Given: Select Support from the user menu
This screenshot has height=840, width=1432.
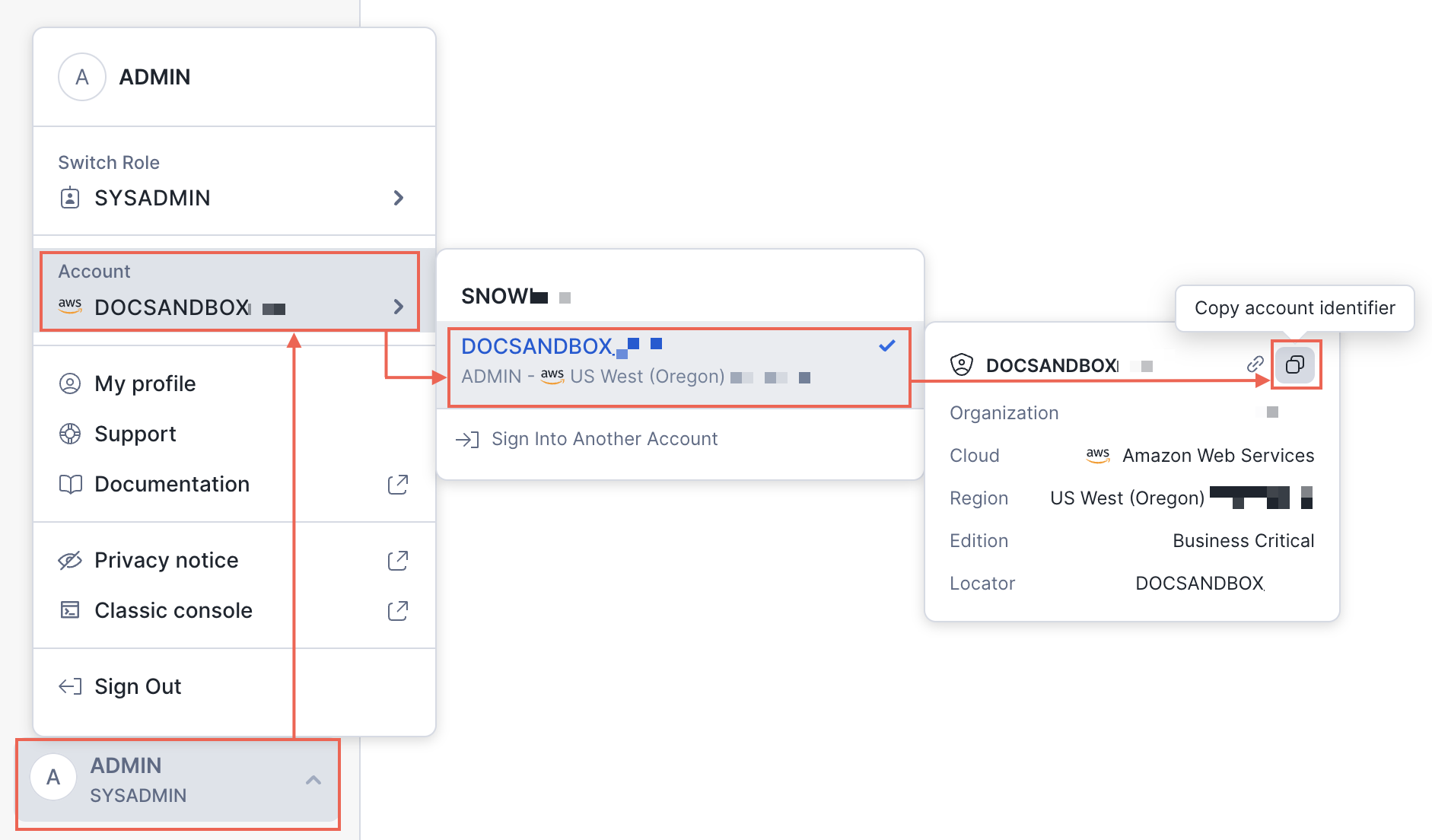Looking at the screenshot, I should pos(135,434).
